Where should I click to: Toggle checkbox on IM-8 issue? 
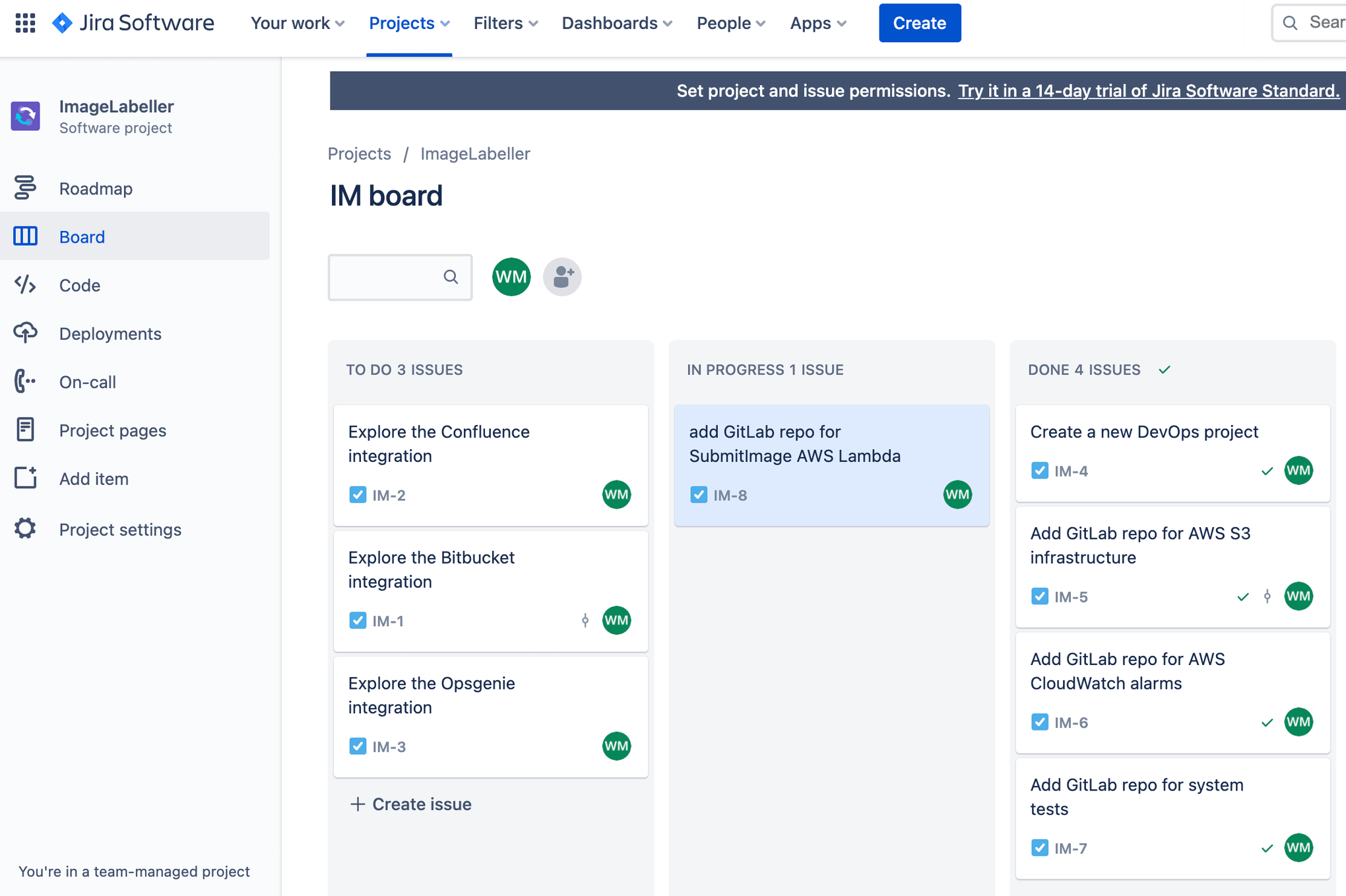(698, 494)
